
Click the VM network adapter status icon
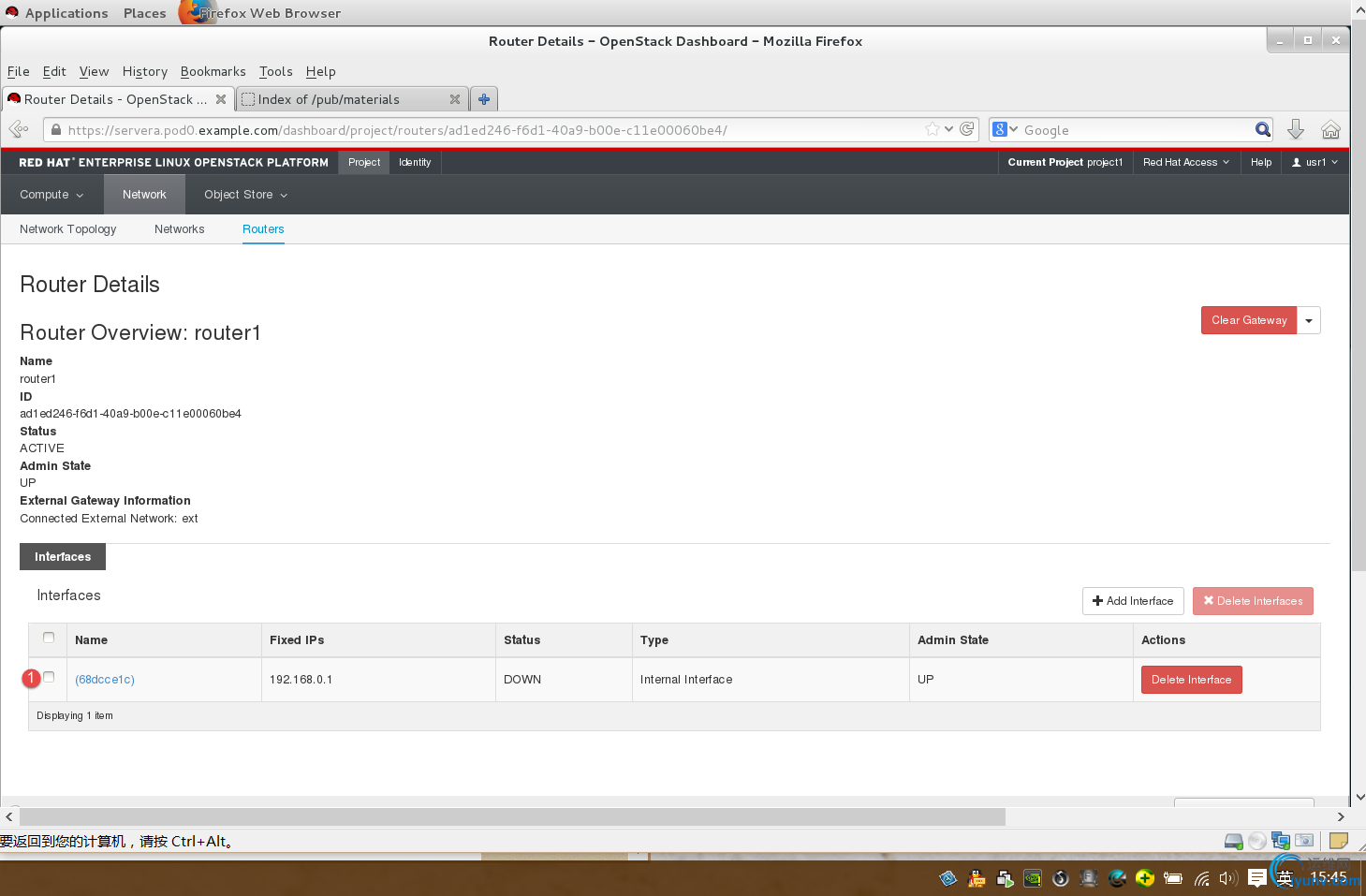pyautogui.click(x=1281, y=841)
